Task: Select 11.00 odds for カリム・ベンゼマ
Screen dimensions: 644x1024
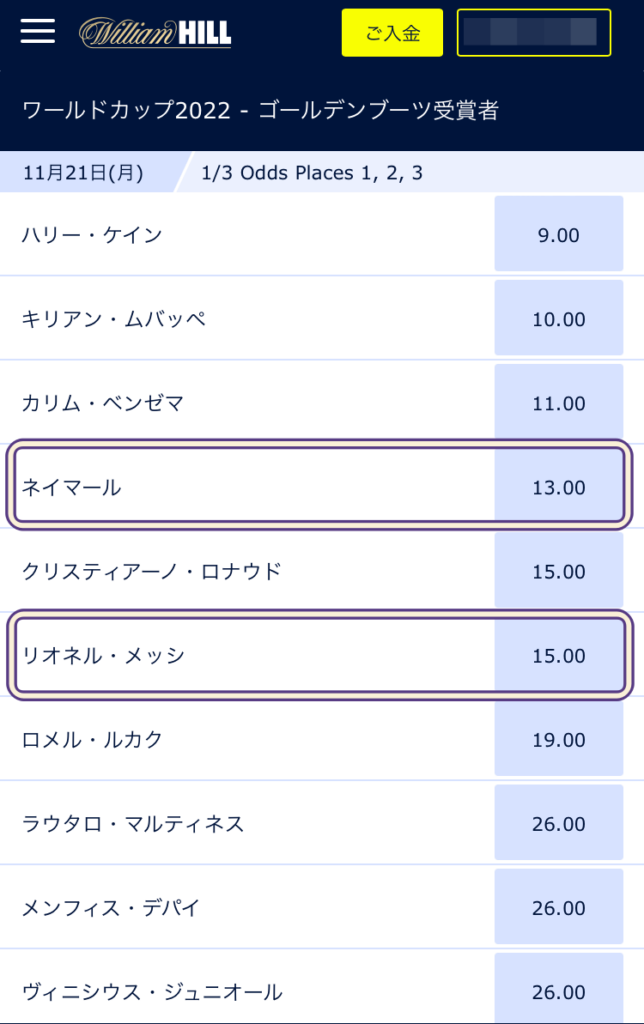Action: click(x=558, y=403)
